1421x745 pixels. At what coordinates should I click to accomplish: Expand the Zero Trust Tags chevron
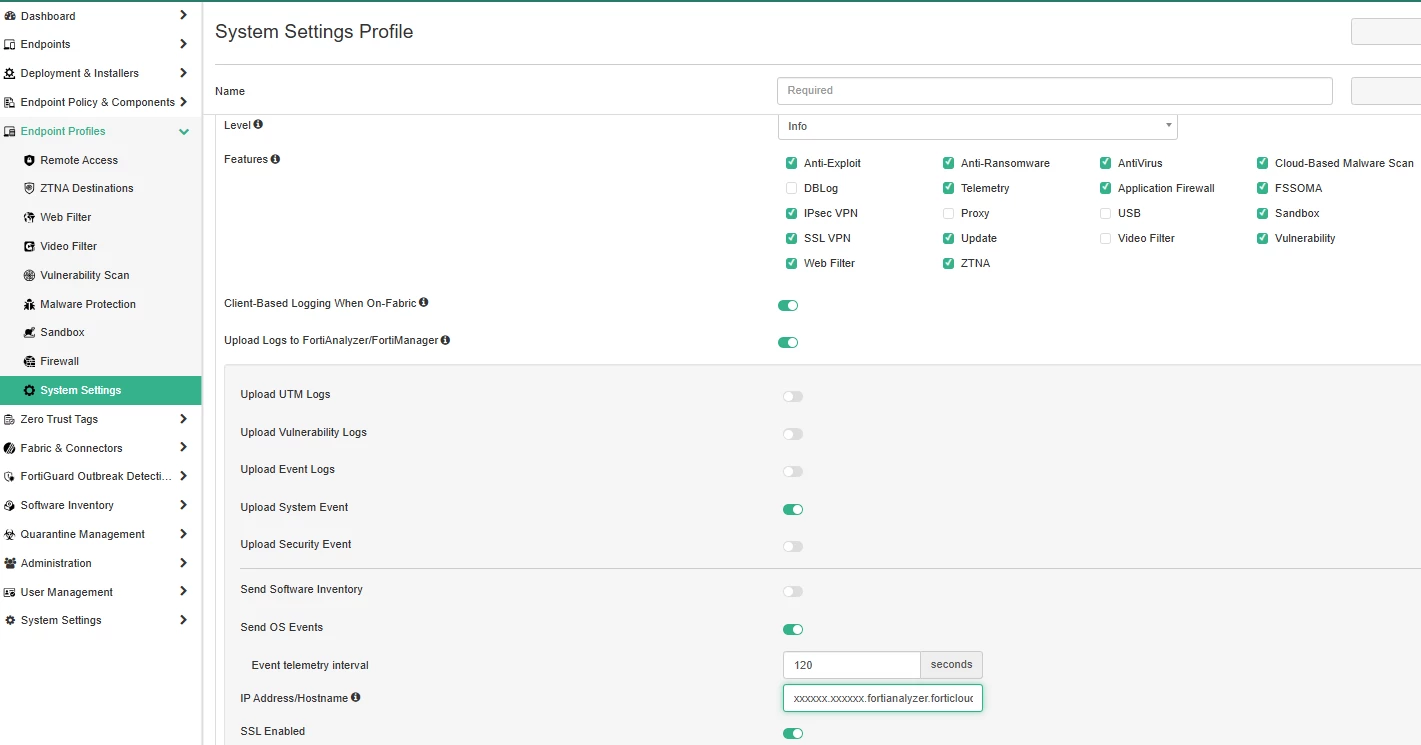(183, 419)
